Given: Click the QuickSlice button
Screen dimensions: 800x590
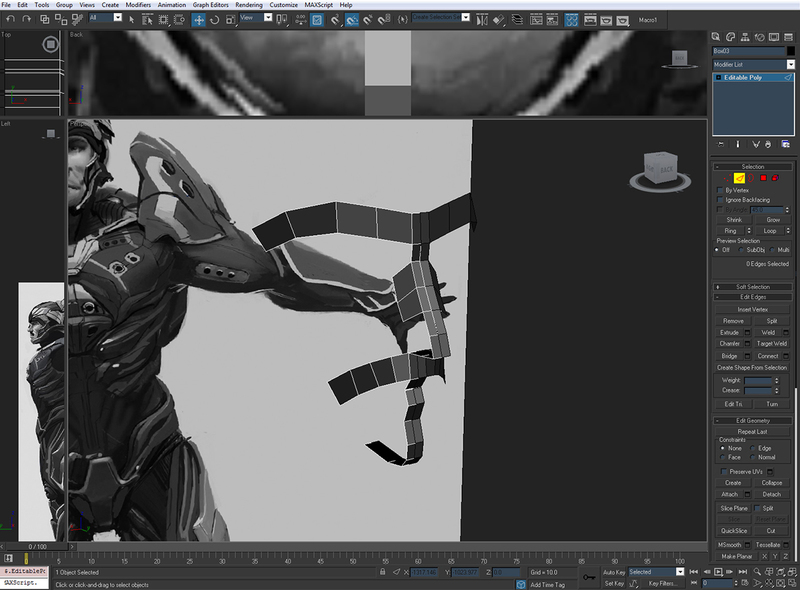Looking at the screenshot, I should (734, 531).
